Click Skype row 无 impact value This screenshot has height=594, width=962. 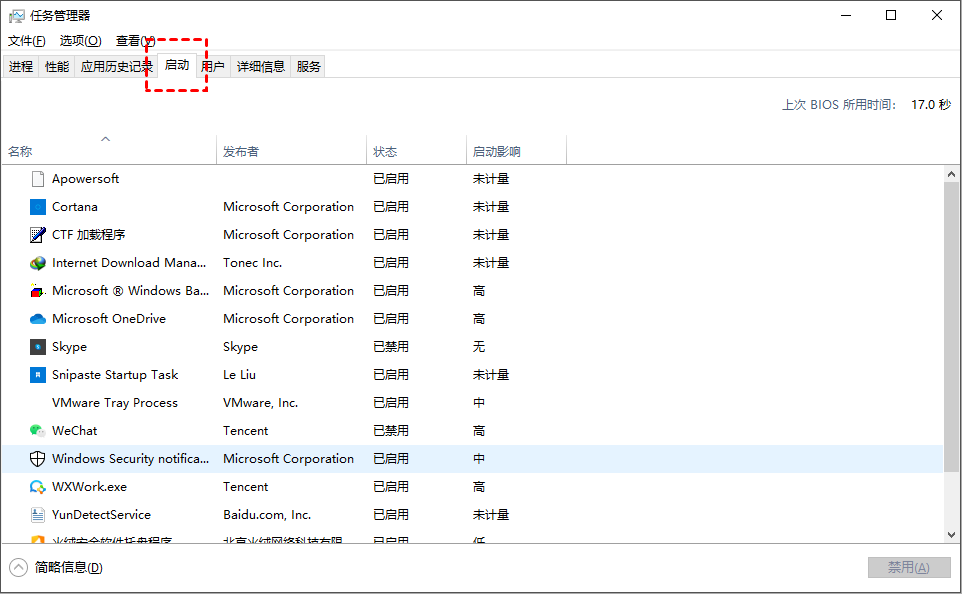tap(479, 347)
